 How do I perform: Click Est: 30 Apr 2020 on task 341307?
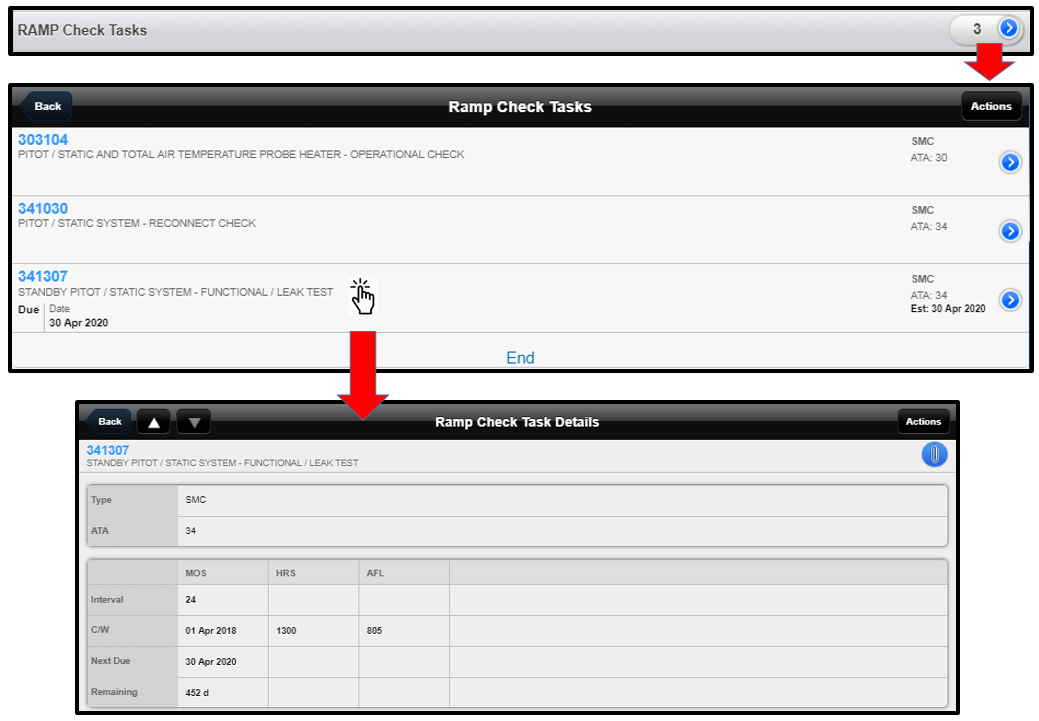tap(948, 309)
